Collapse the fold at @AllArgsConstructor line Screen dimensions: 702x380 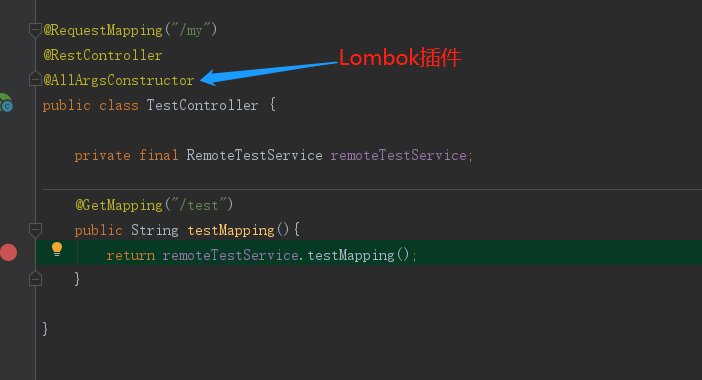click(x=35, y=80)
